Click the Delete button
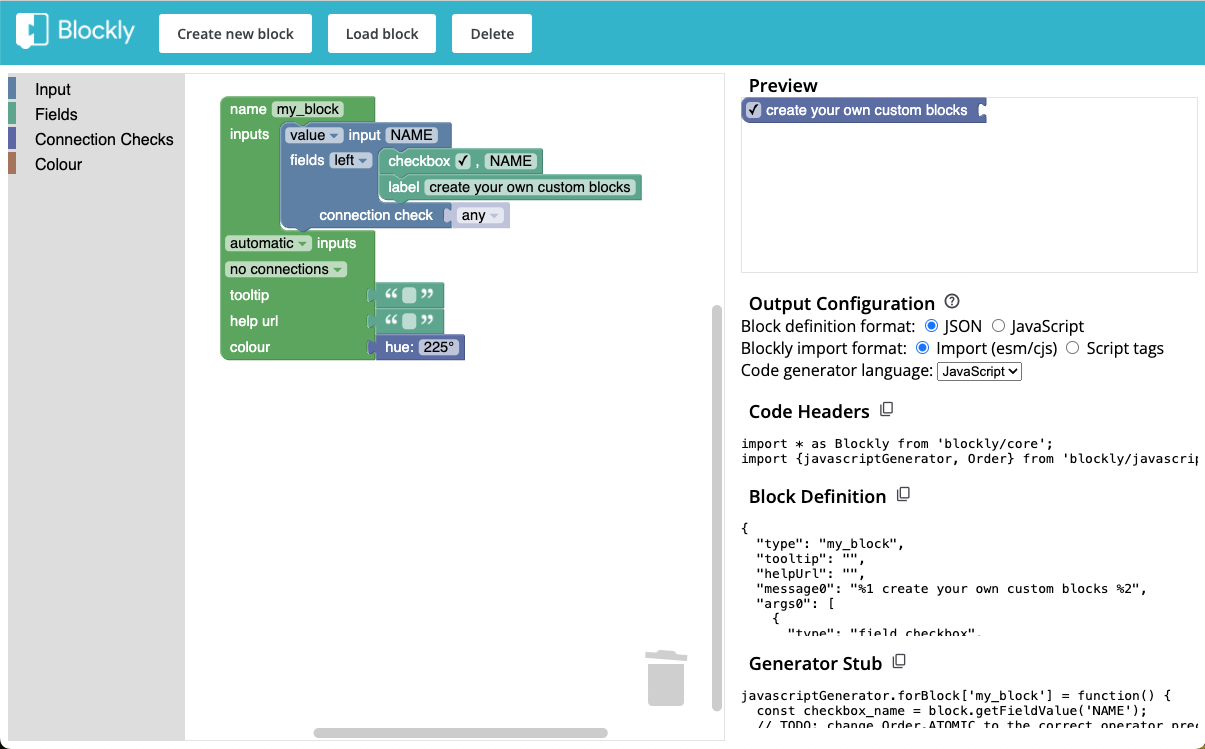Screen dimensions: 1205x749 tap(491, 33)
